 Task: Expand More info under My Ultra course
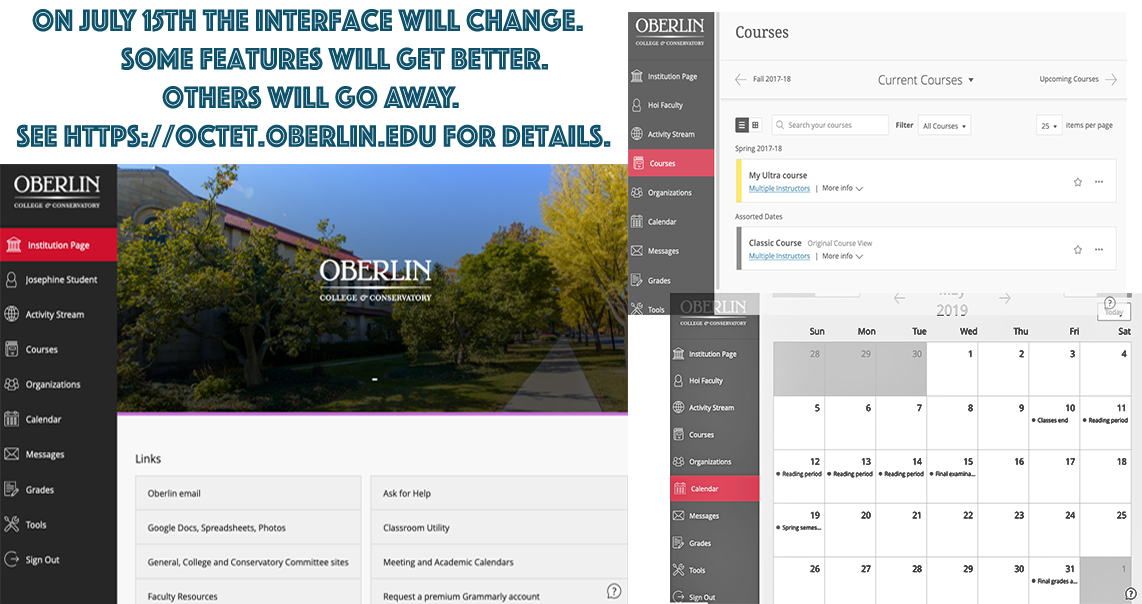842,188
